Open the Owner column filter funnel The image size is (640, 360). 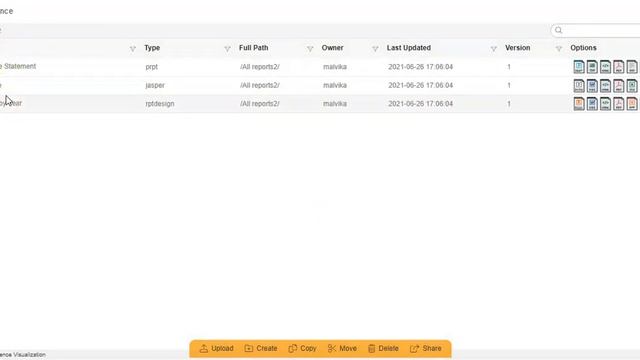pyautogui.click(x=375, y=49)
